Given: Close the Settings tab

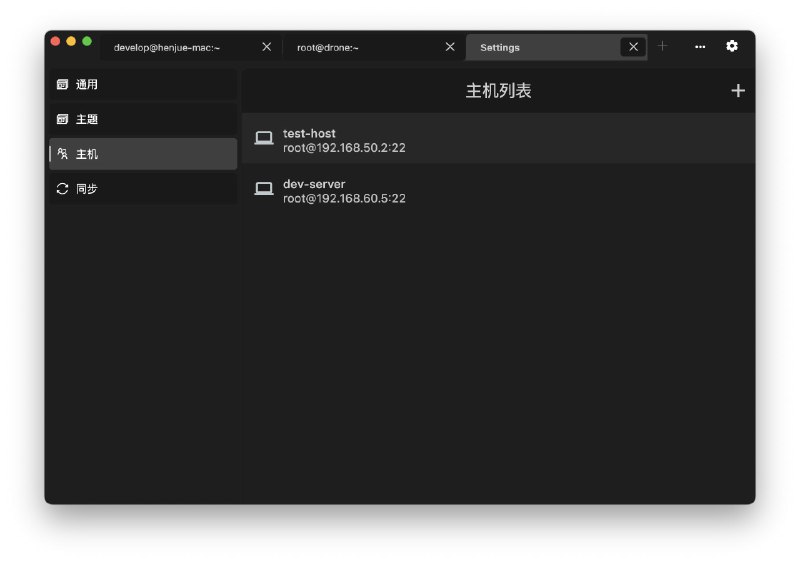Looking at the screenshot, I should click(x=633, y=47).
